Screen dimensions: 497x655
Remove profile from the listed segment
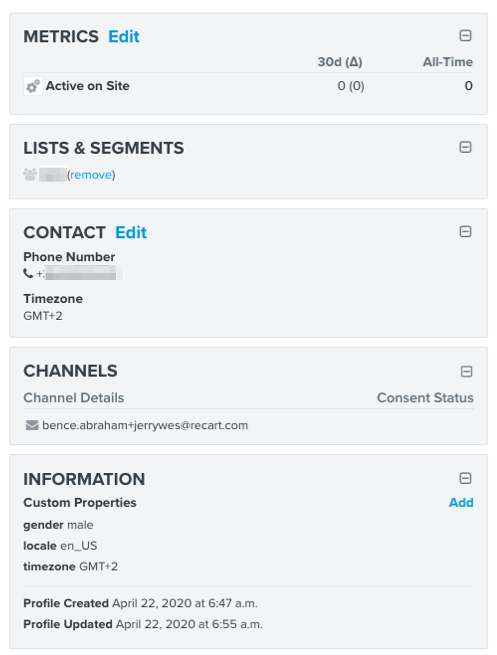91,175
